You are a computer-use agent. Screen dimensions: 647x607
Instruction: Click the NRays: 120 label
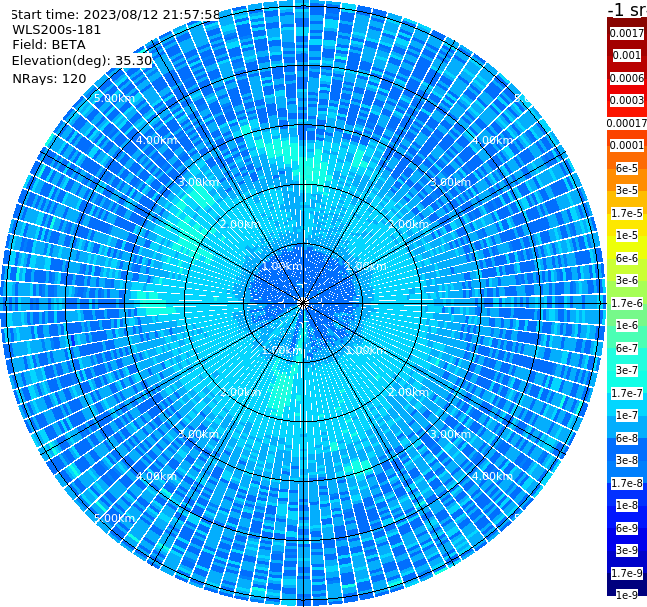49,78
